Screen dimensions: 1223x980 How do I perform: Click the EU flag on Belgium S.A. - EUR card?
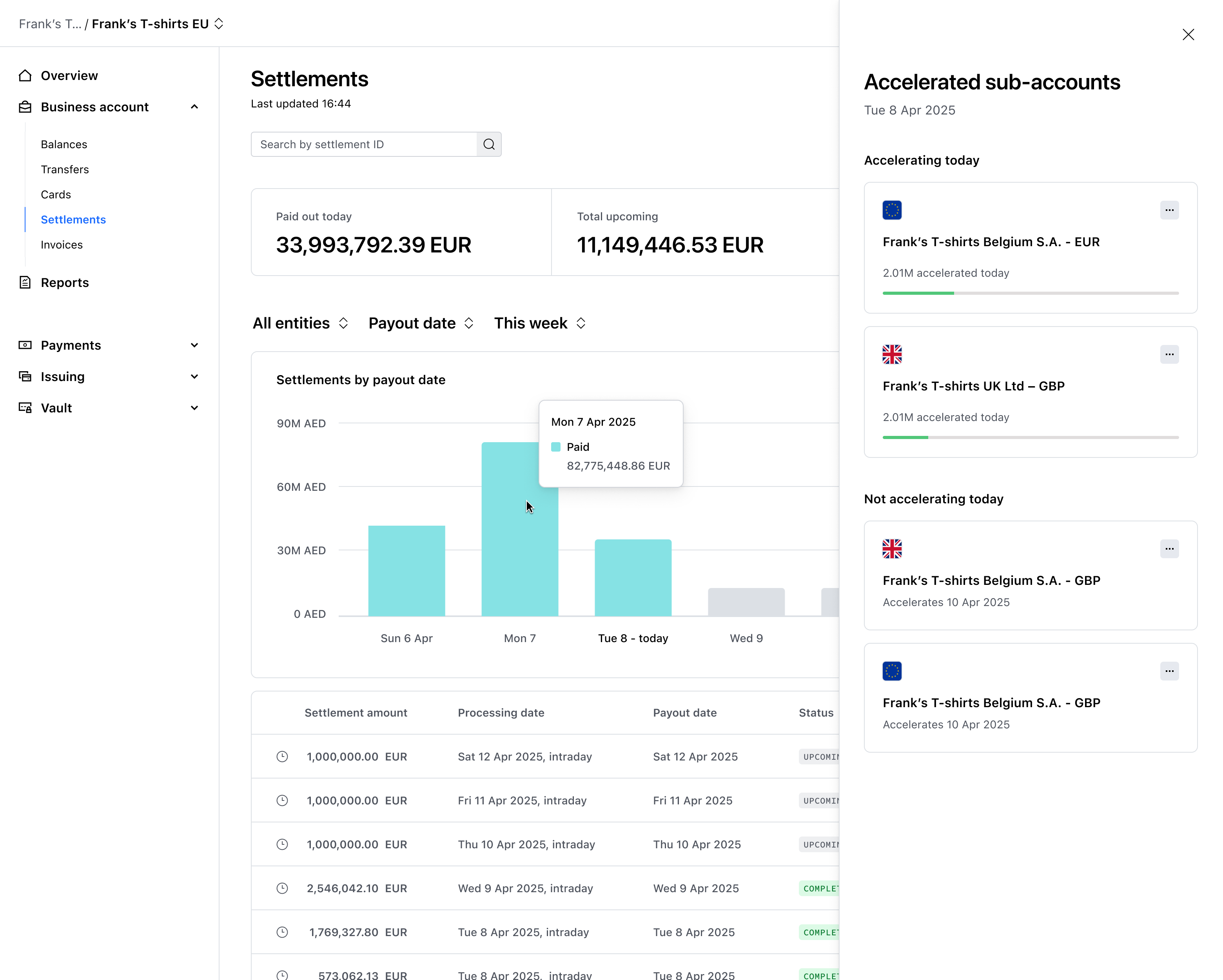point(892,211)
